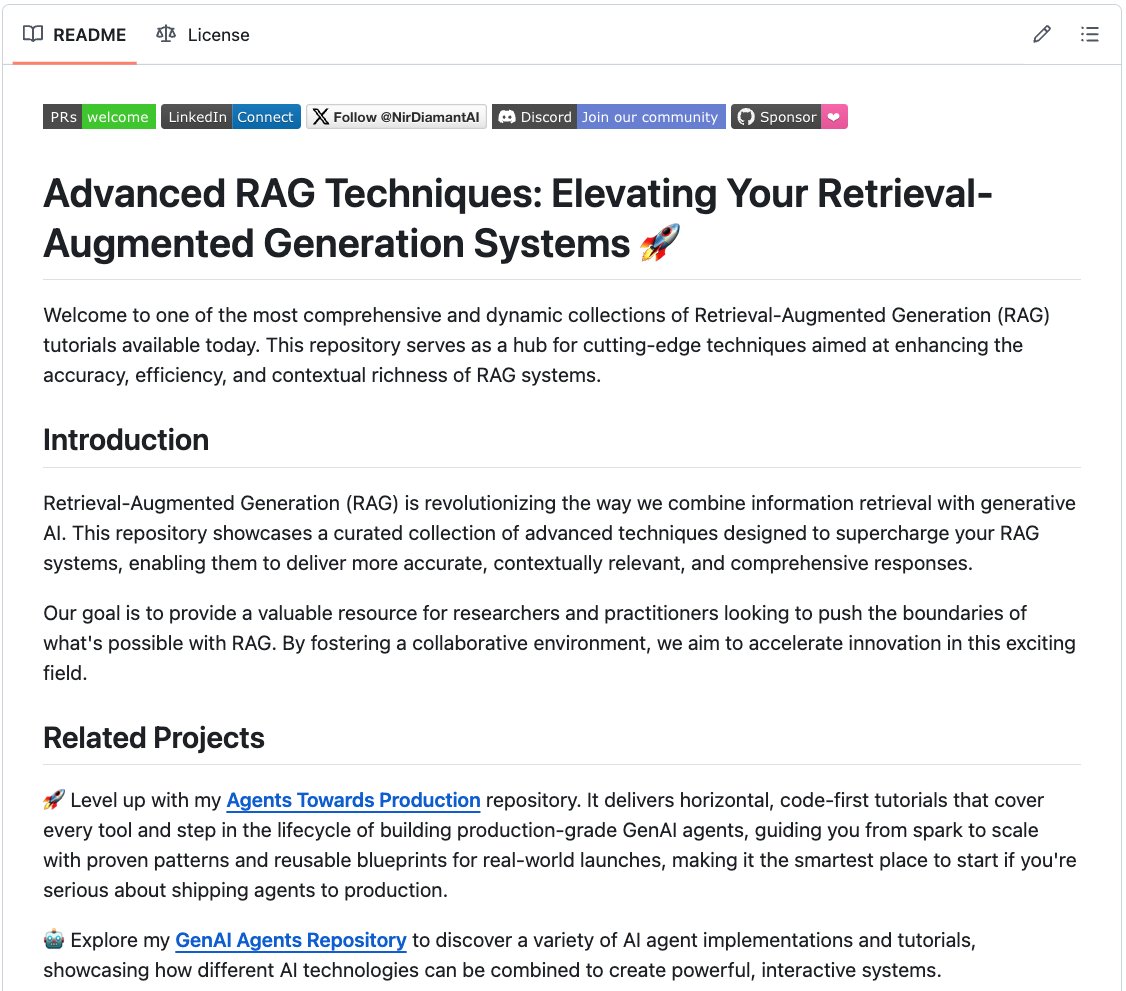Viewport: 1126px width, 991px height.
Task: Open the outline list icon
Action: [1089, 34]
